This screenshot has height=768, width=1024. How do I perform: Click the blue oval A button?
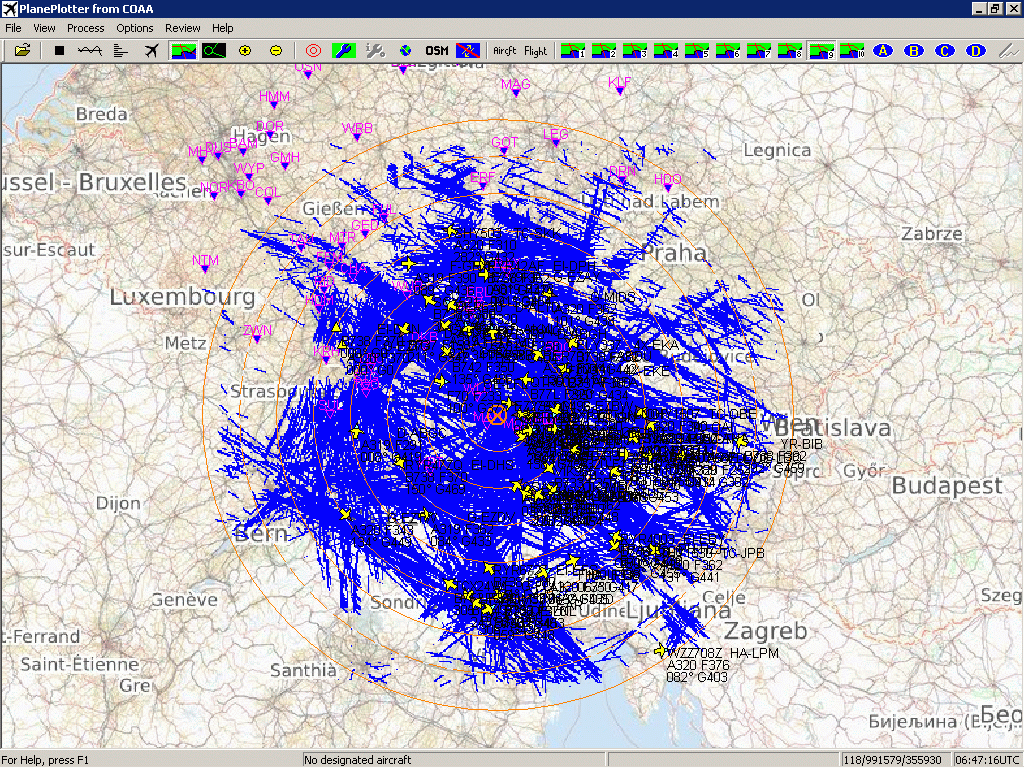[883, 50]
